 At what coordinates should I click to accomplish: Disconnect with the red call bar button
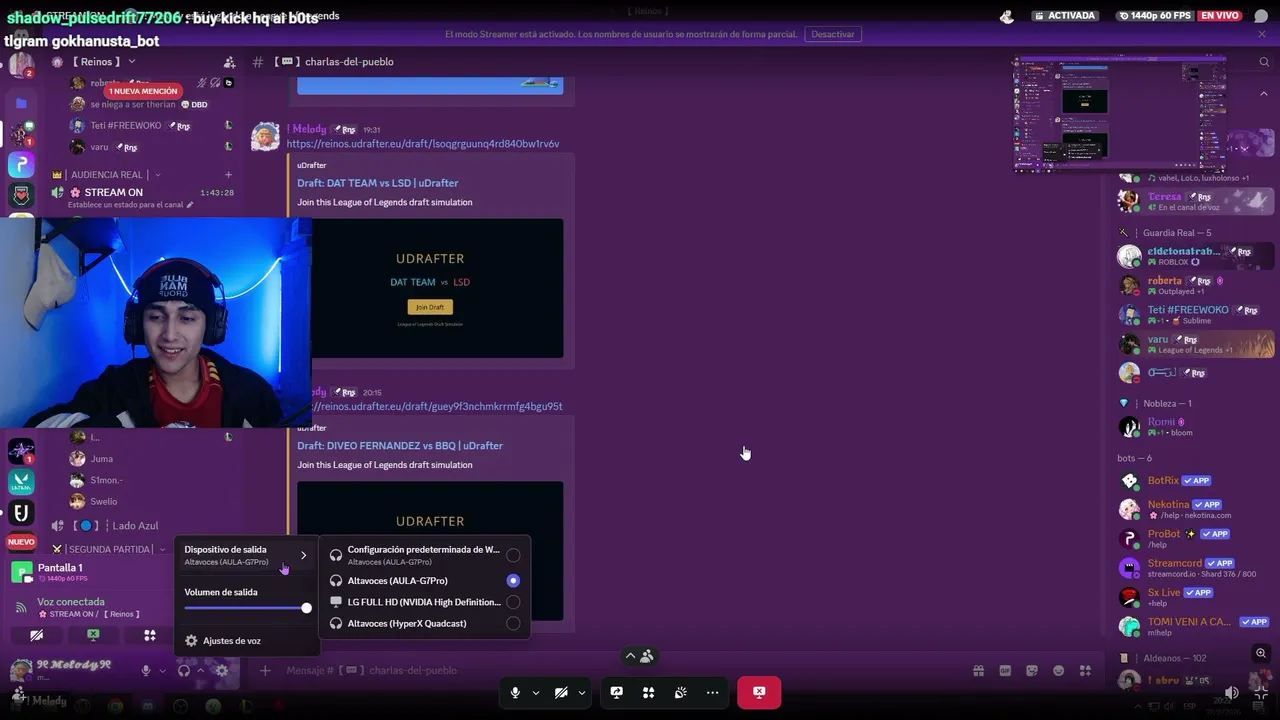759,692
